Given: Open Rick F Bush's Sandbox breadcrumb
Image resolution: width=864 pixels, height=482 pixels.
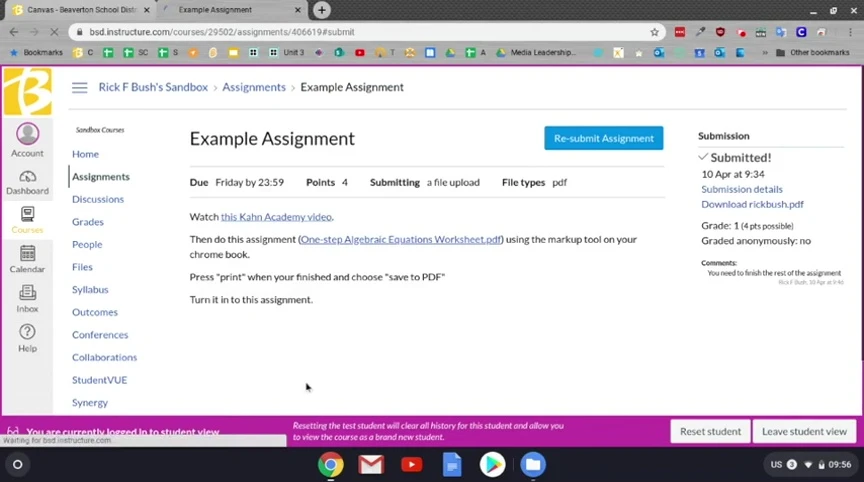Looking at the screenshot, I should [x=153, y=87].
